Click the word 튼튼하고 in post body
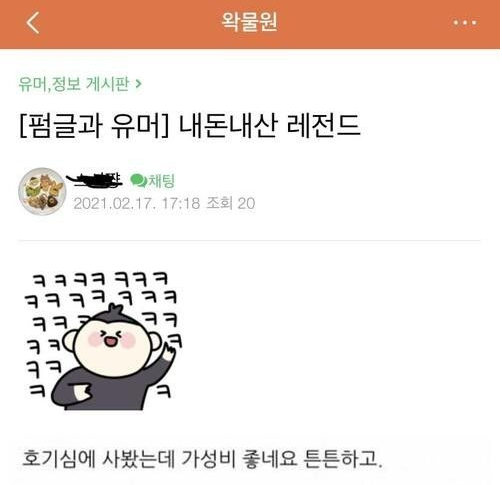Screen dimensions: 502x485 (342, 458)
